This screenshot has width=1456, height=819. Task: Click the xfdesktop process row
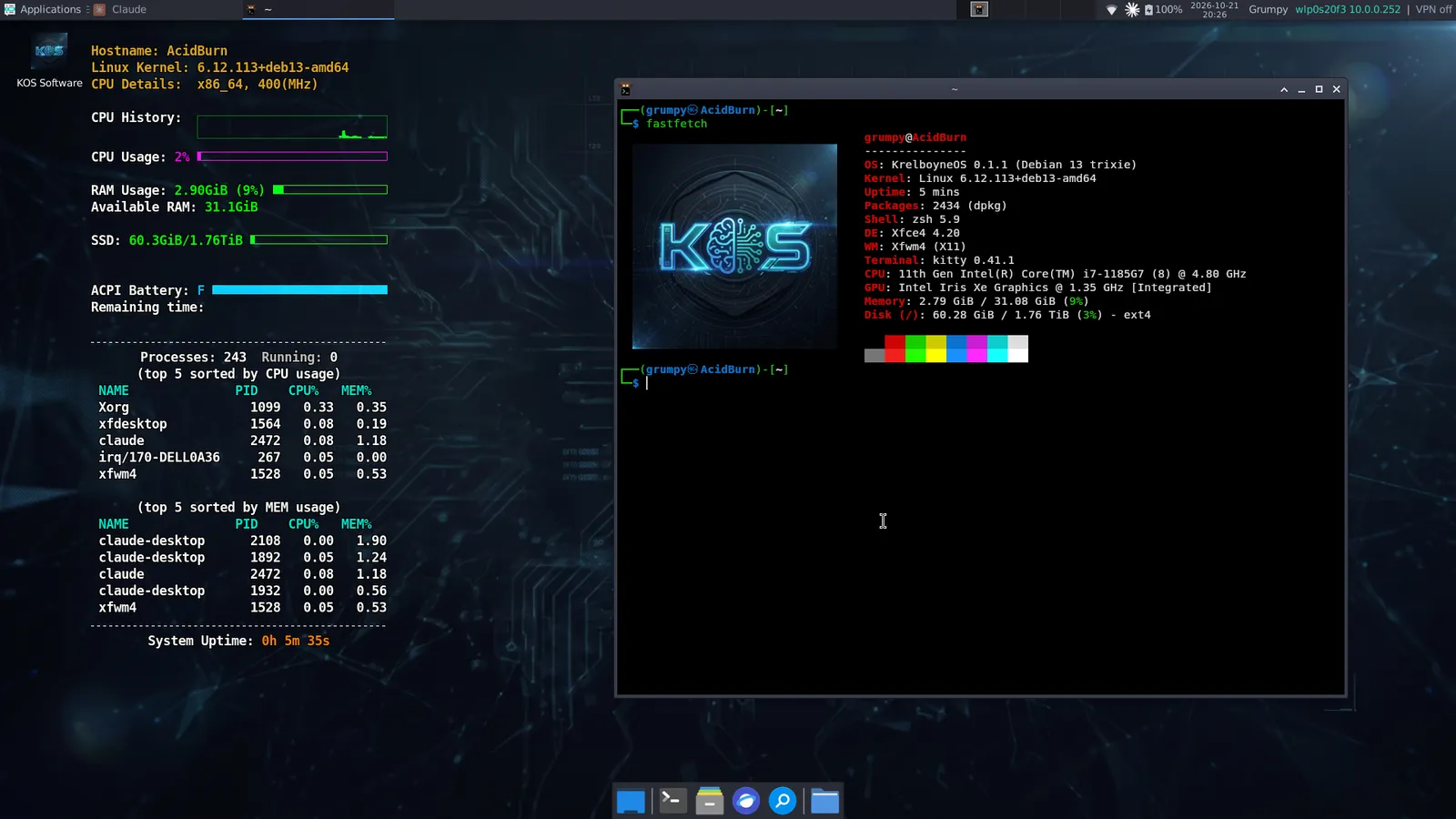tap(242, 424)
